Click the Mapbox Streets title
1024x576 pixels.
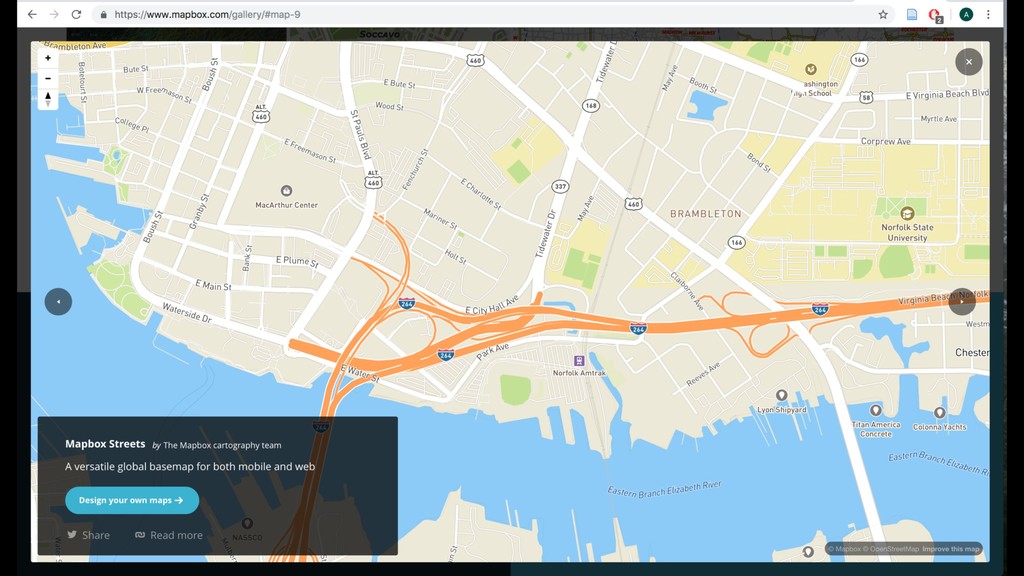click(105, 444)
